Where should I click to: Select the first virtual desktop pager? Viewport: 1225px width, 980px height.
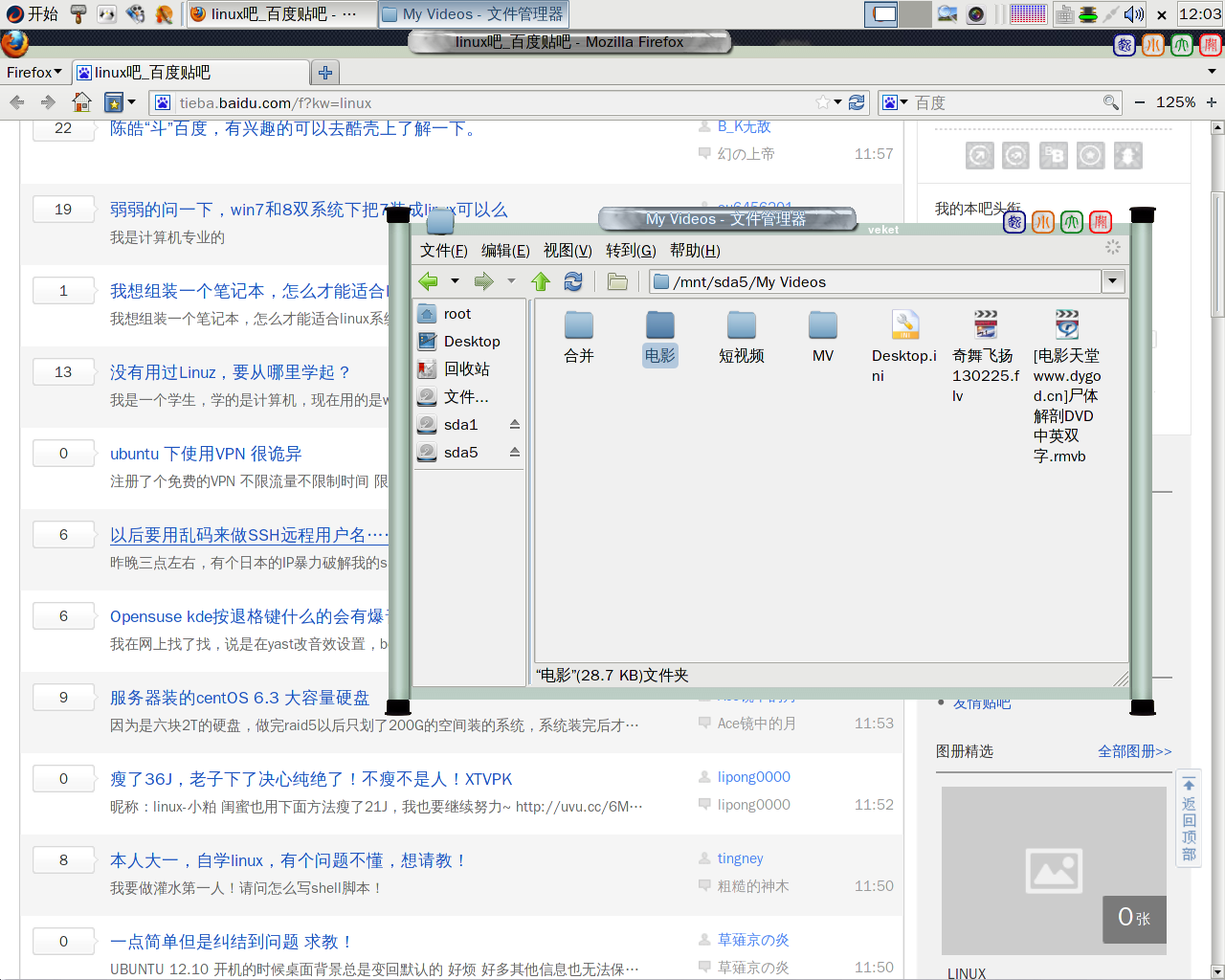pyautogui.click(x=881, y=13)
